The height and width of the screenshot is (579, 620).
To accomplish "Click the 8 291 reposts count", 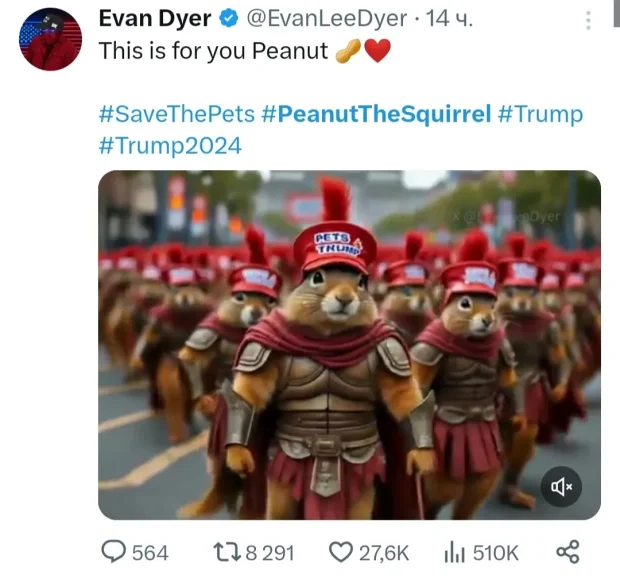I will click(x=270, y=553).
